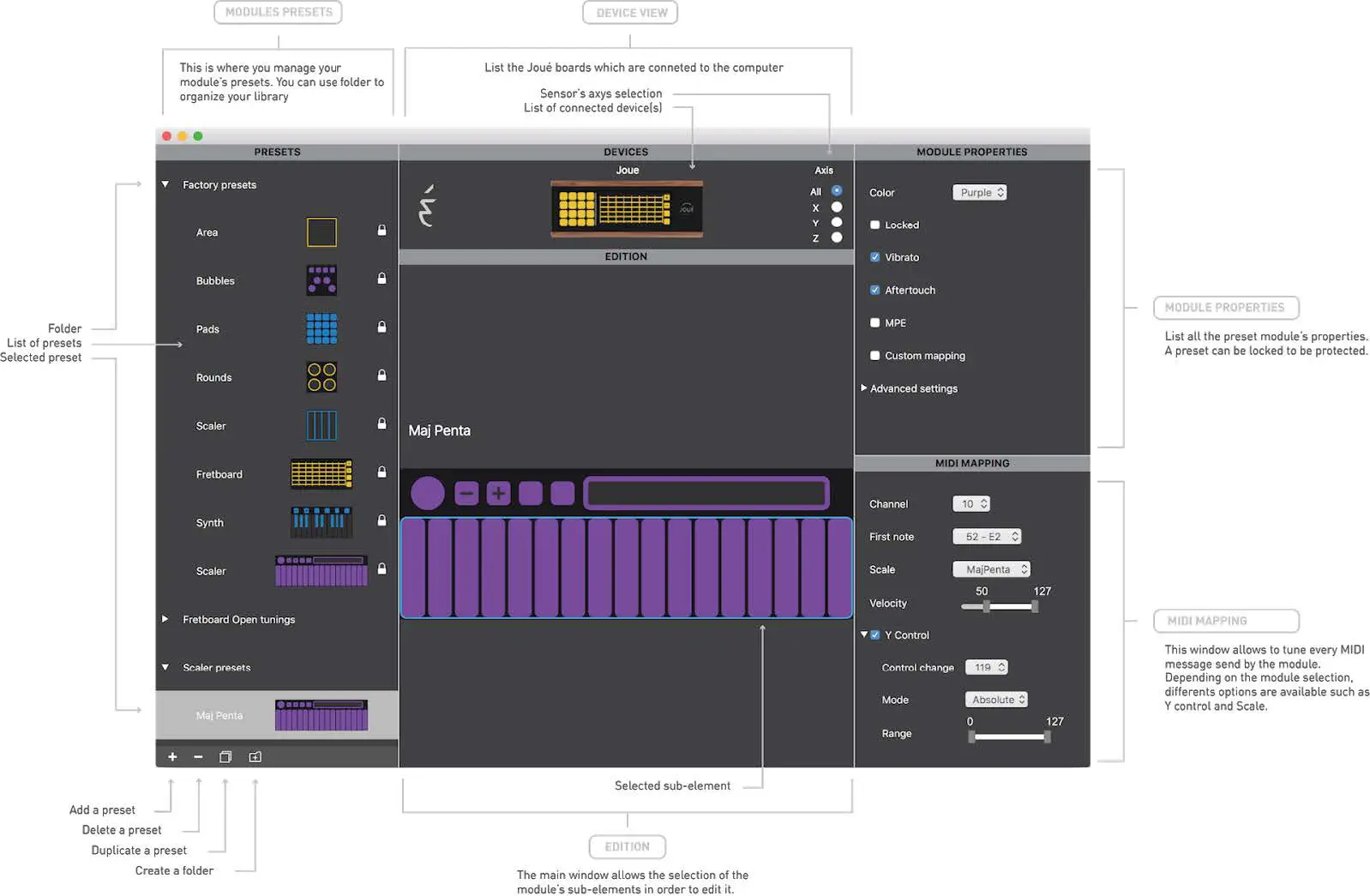Click the Joué logo icon in Devices
1370x896 pixels.
click(x=427, y=207)
